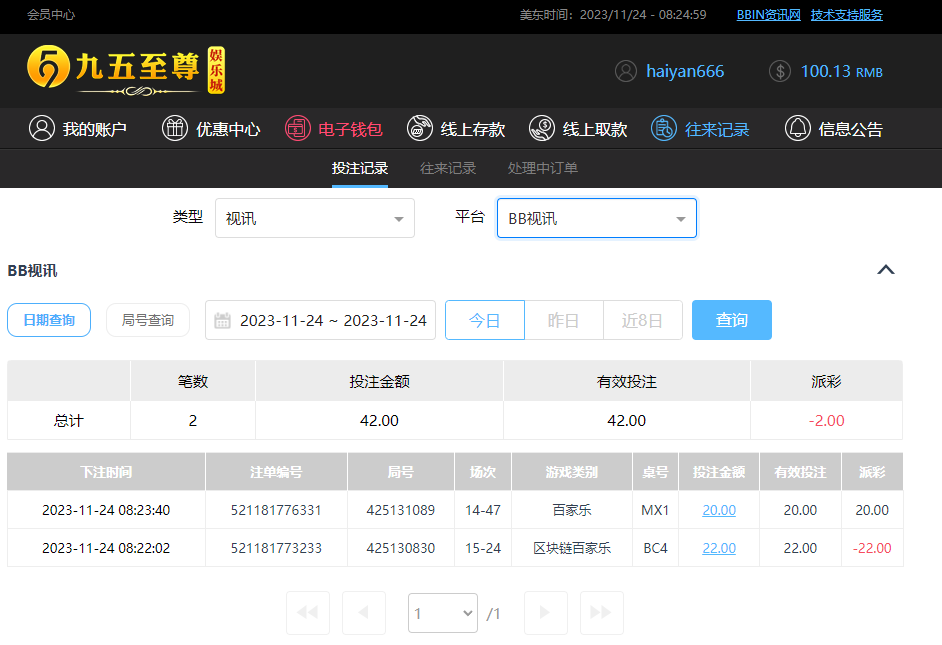The width and height of the screenshot is (942, 645).
Task: Switch to the 往来记录 sub-tab
Action: 448,168
